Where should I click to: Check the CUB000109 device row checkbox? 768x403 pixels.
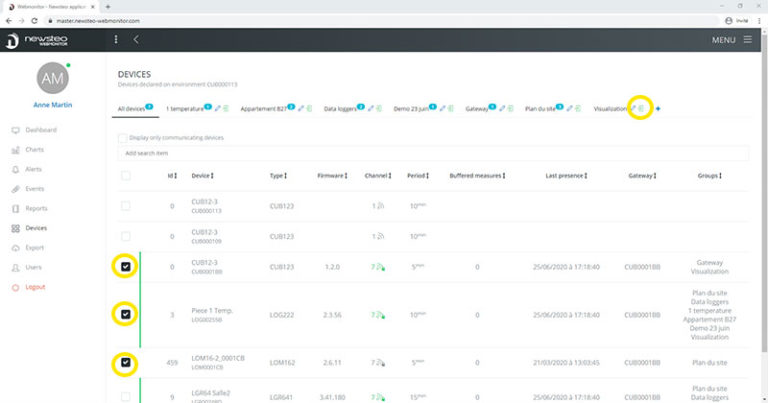[x=126, y=237]
